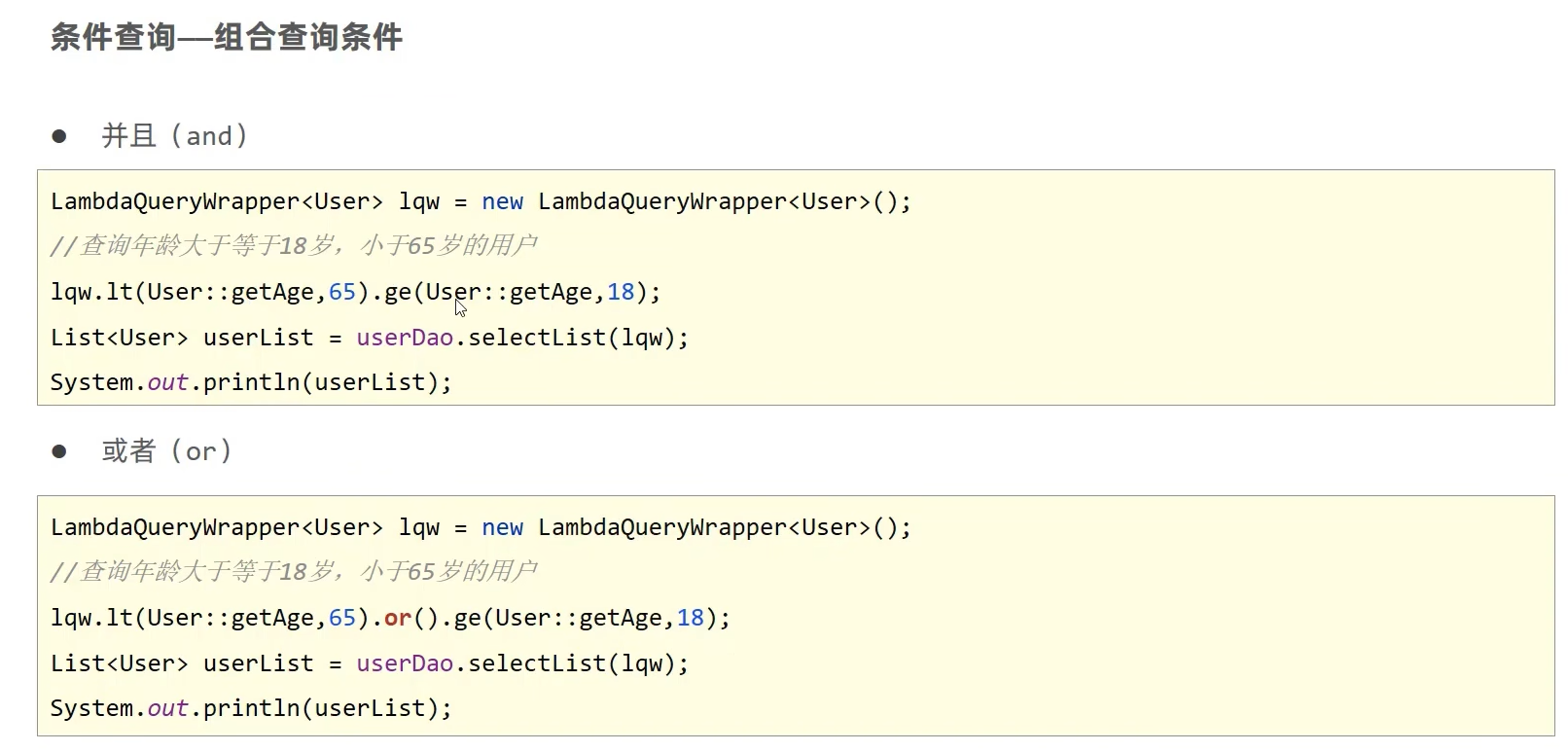Image resolution: width=1568 pixels, height=752 pixels.
Task: Click selectList(lqw) in the or block
Action: [572, 664]
